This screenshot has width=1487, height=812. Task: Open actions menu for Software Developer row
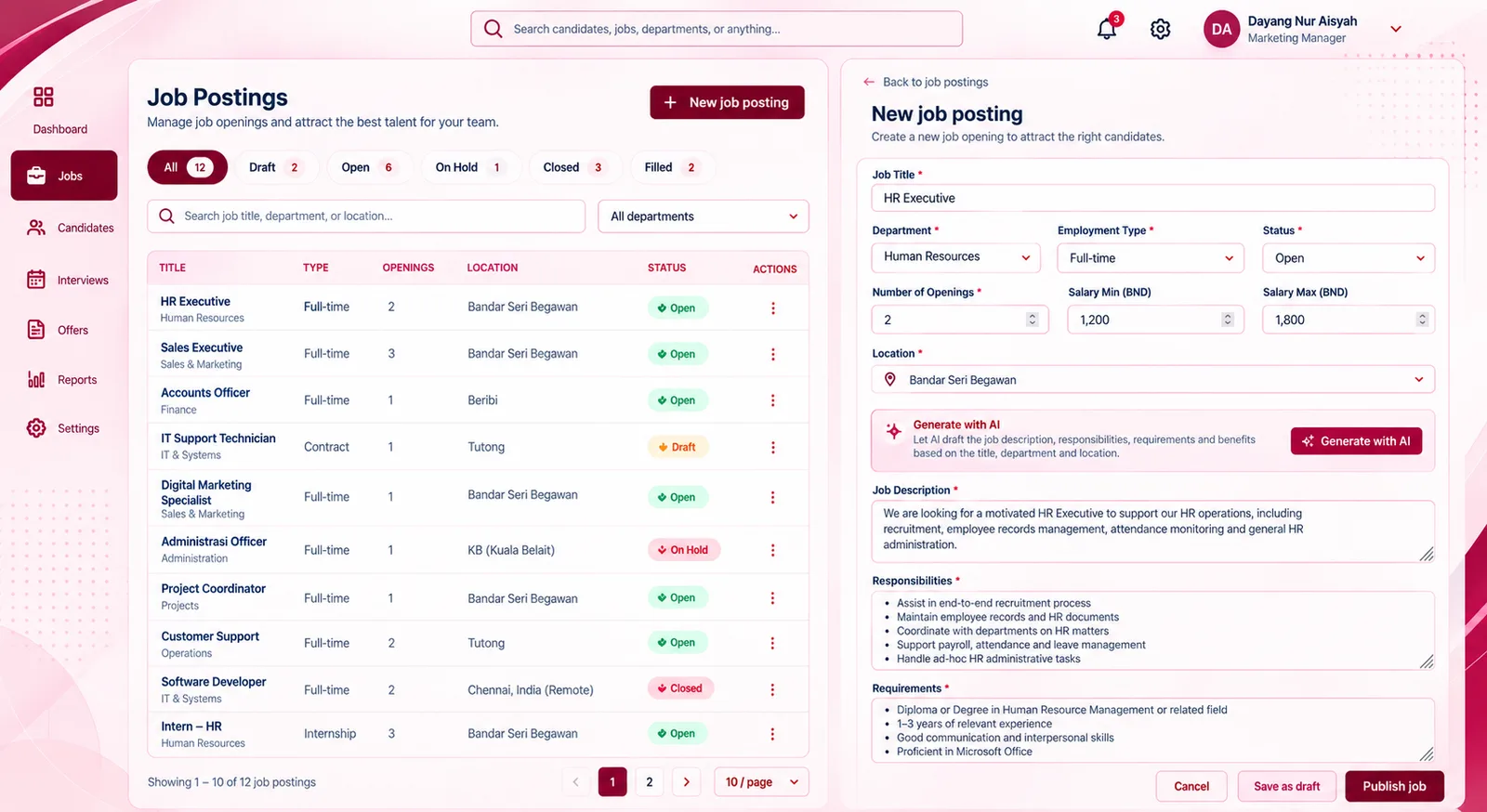pyautogui.click(x=772, y=689)
